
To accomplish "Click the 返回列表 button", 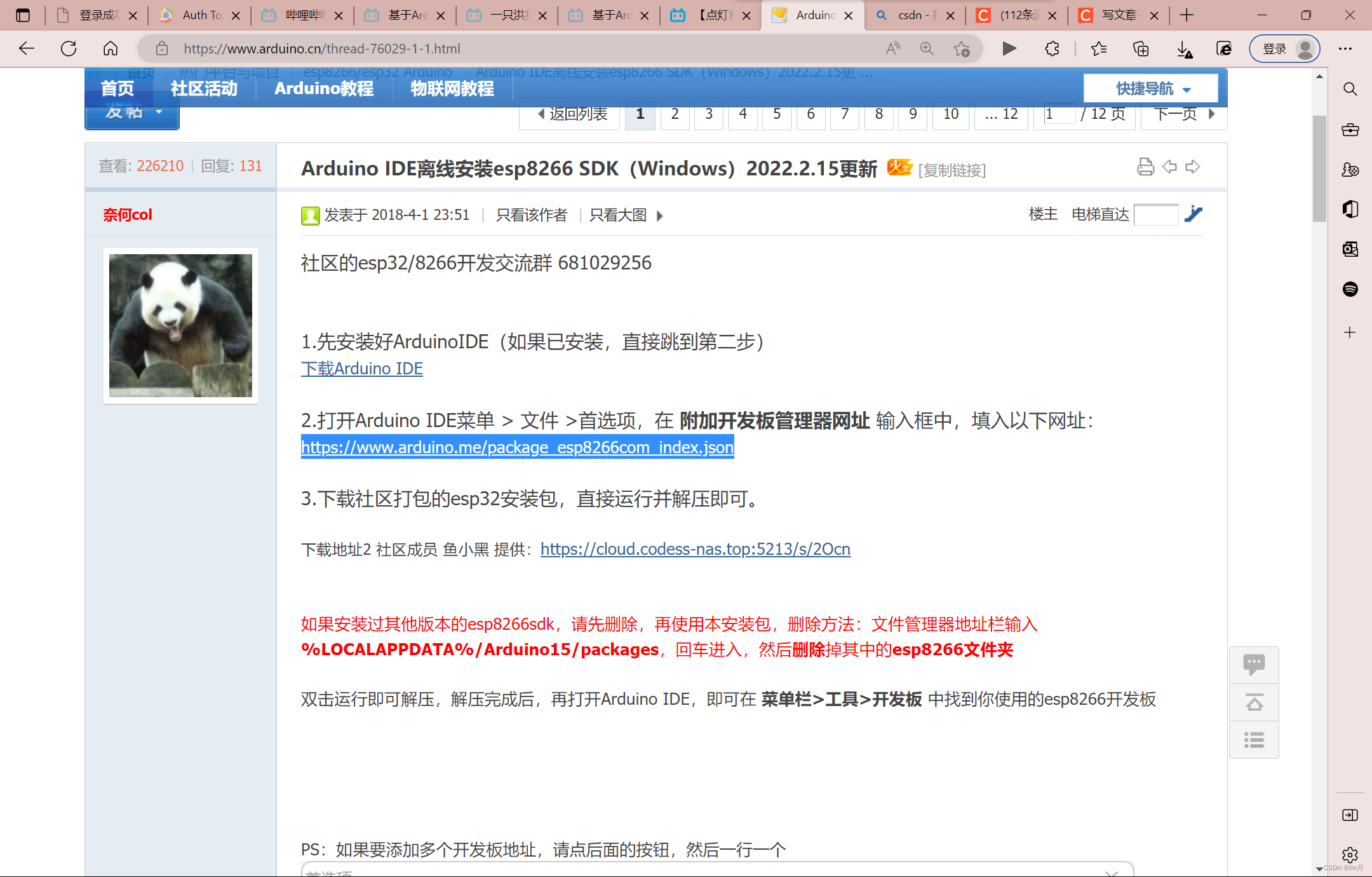I will [570, 114].
